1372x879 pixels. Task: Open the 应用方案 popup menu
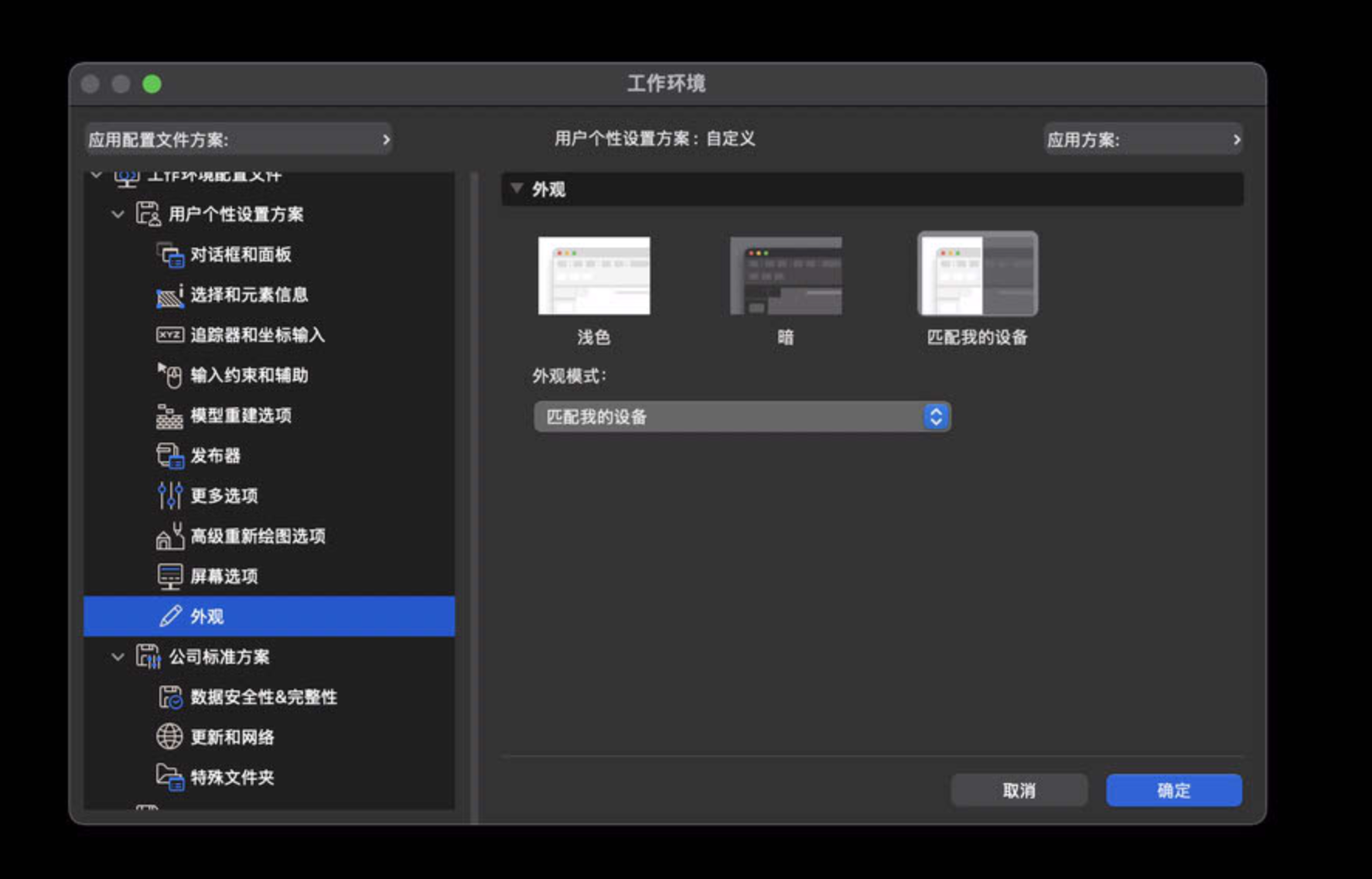click(x=1143, y=139)
